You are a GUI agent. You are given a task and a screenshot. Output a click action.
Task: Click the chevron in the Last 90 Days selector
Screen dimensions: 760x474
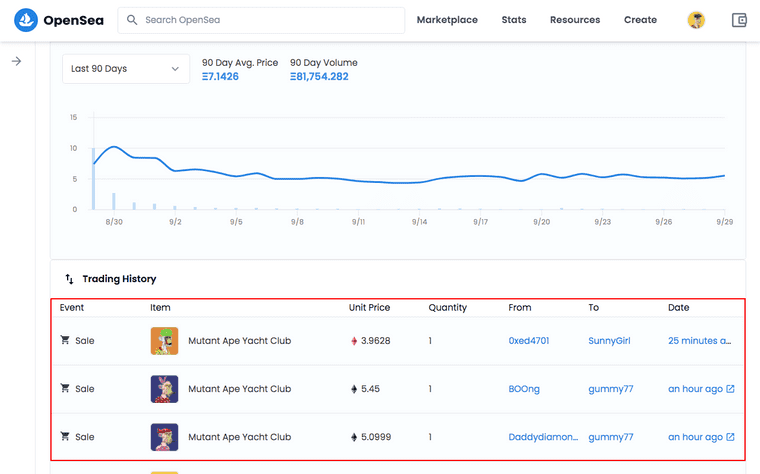click(175, 69)
